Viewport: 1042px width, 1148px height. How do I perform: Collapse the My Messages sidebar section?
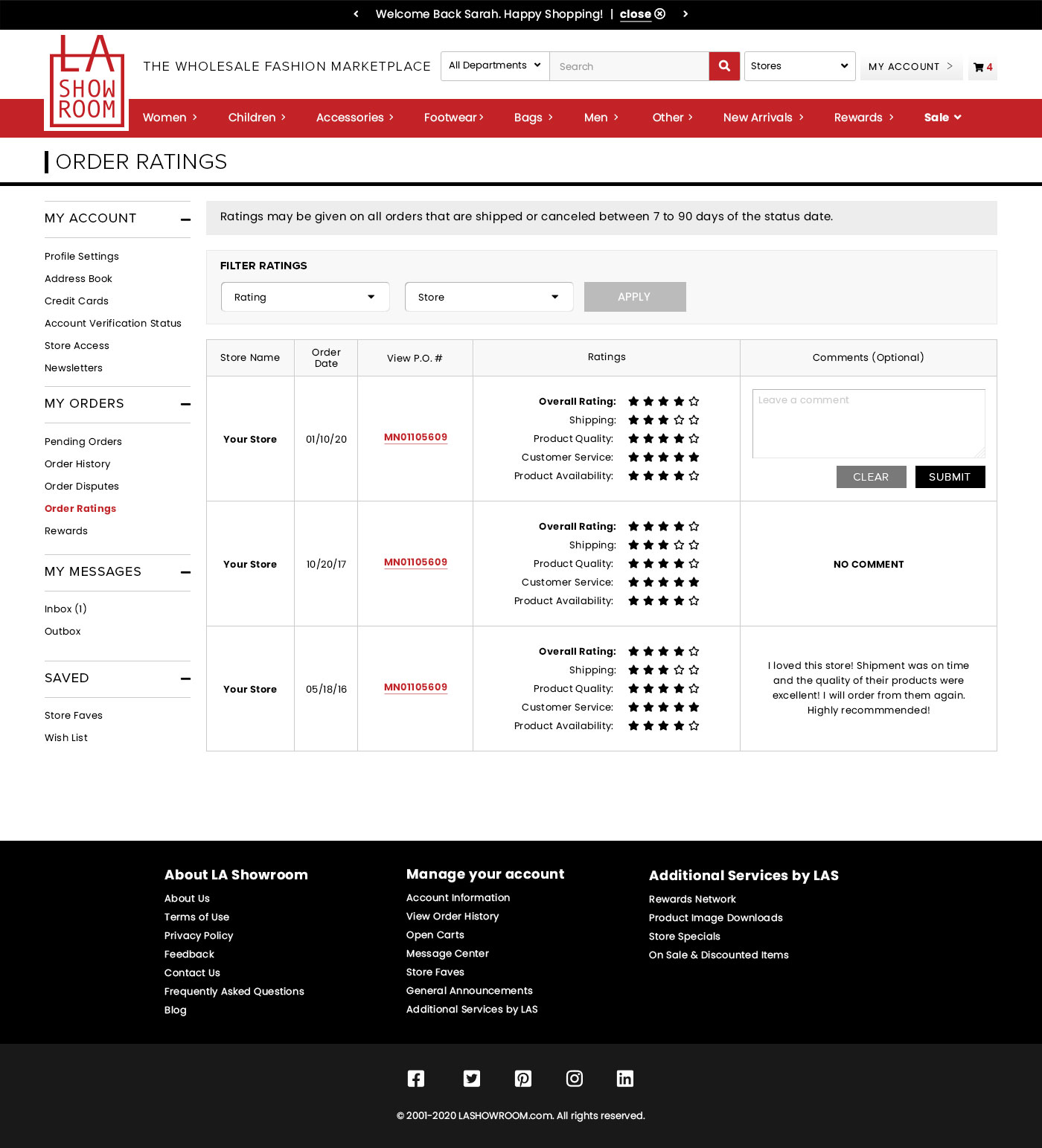coord(185,572)
